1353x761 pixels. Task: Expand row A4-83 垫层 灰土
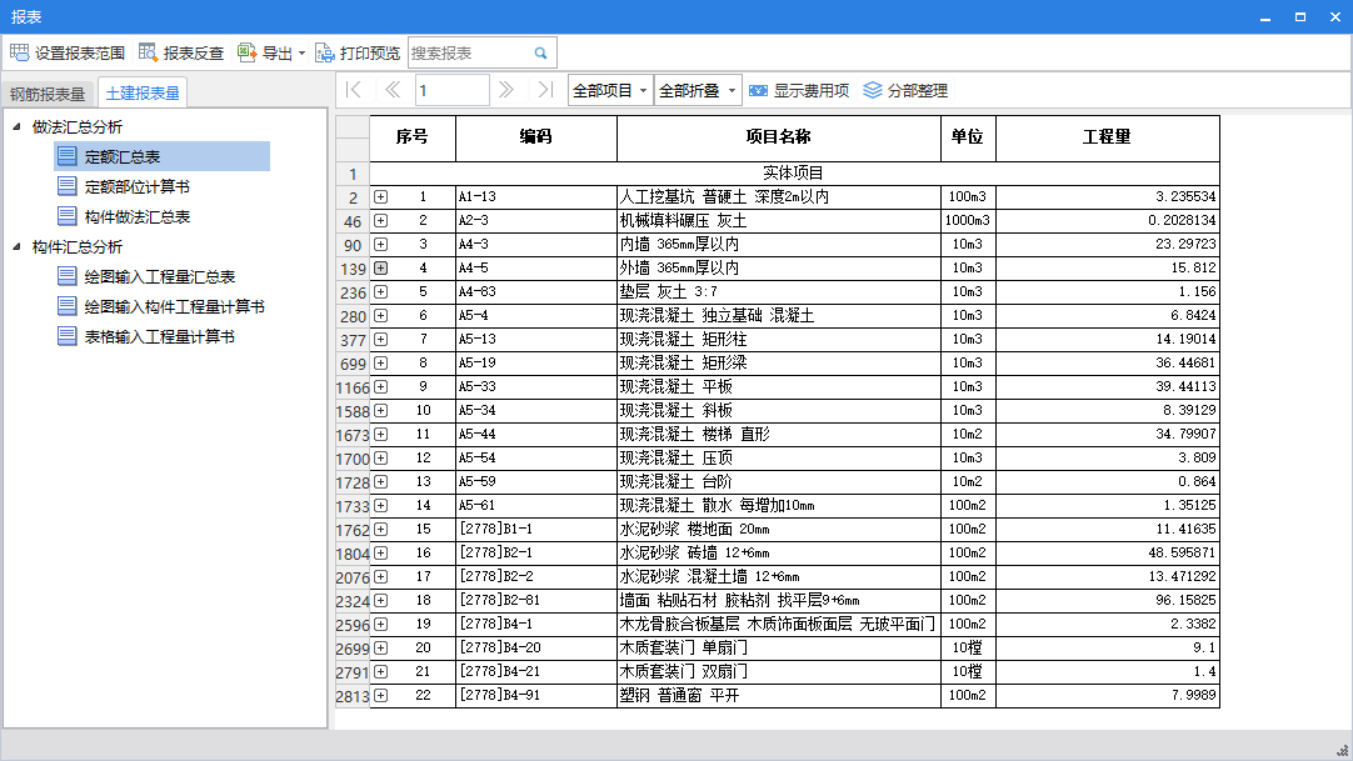[x=381, y=292]
